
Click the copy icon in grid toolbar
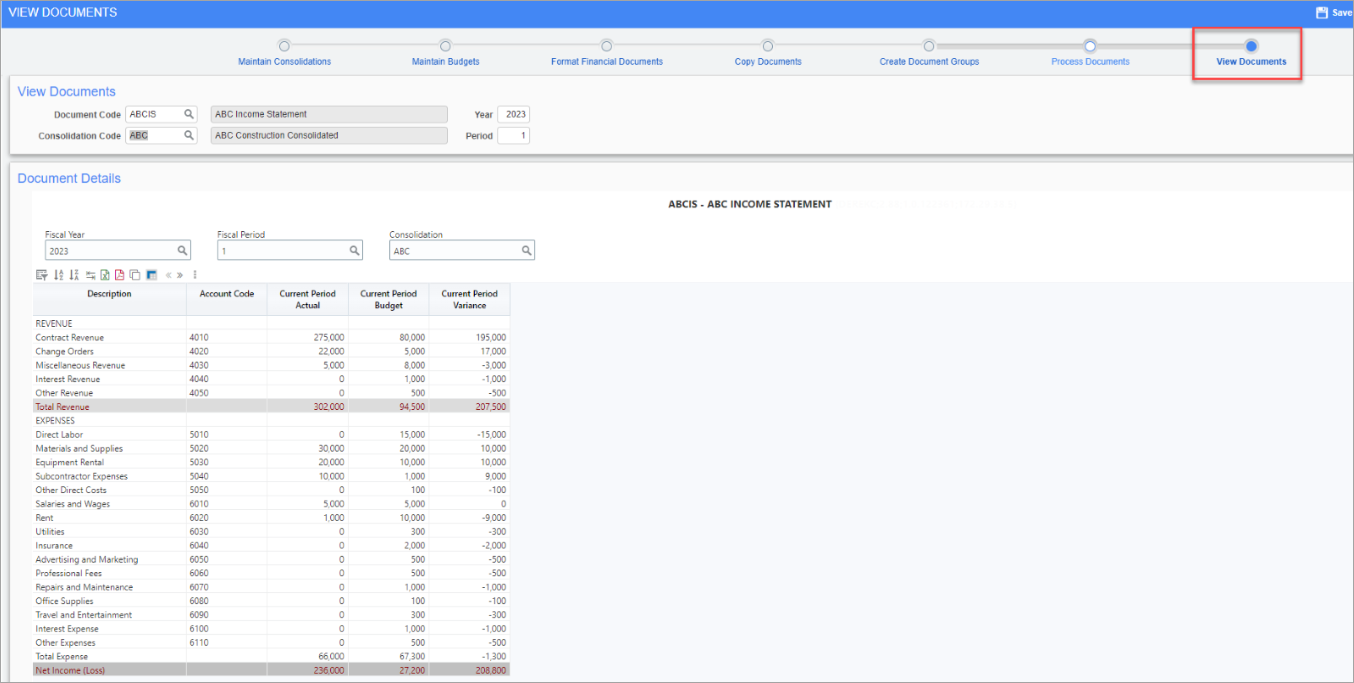pos(135,275)
